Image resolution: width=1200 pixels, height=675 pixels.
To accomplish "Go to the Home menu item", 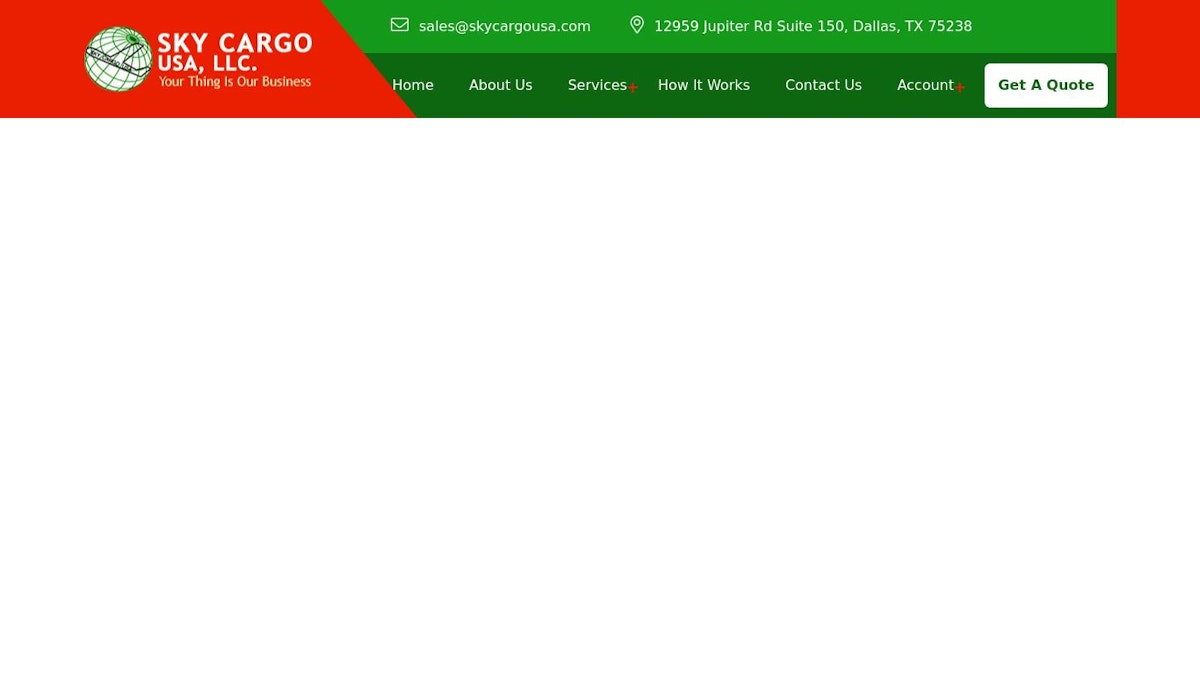I will click(x=412, y=85).
